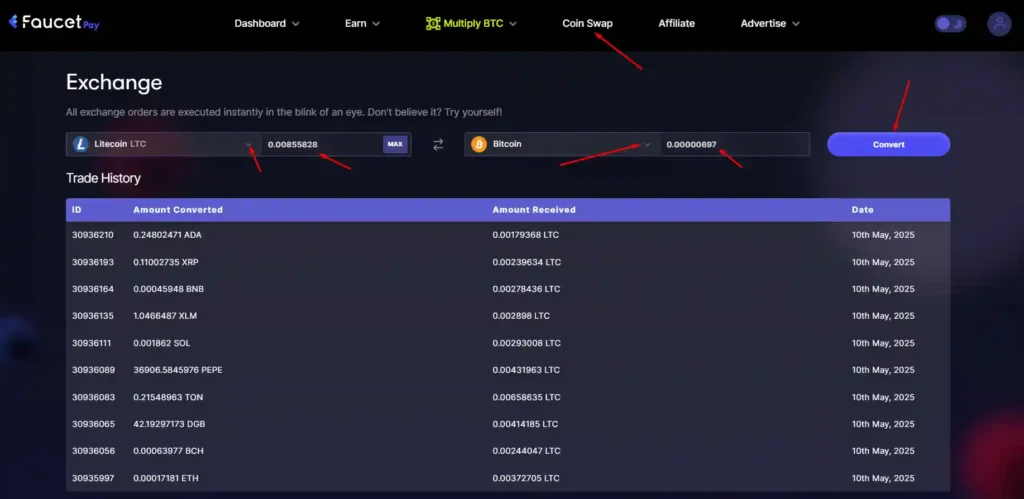Click 0.00179368 LTC received value
The width and height of the screenshot is (1024, 499).
point(526,235)
